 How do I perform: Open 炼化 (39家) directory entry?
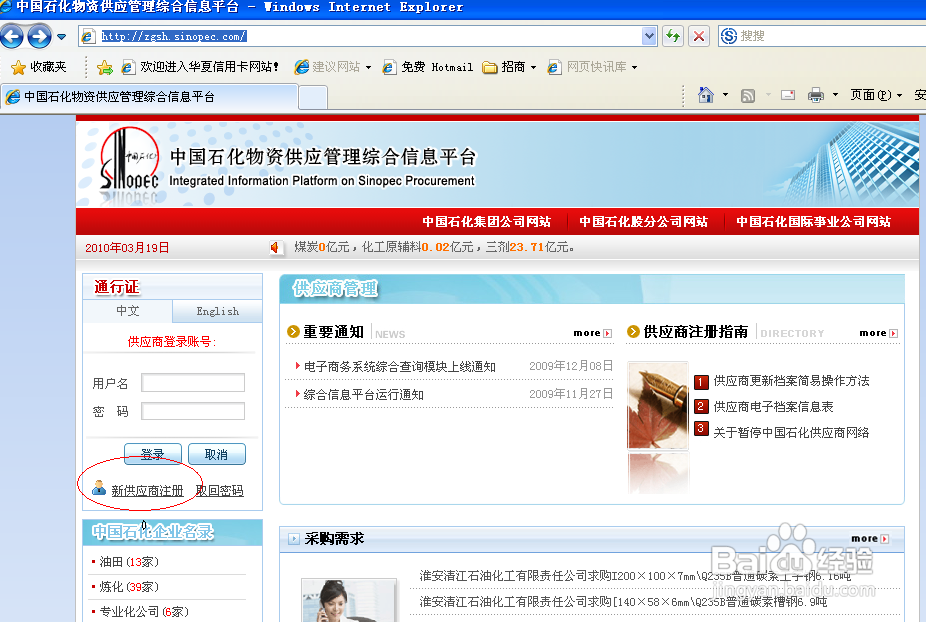[129, 587]
